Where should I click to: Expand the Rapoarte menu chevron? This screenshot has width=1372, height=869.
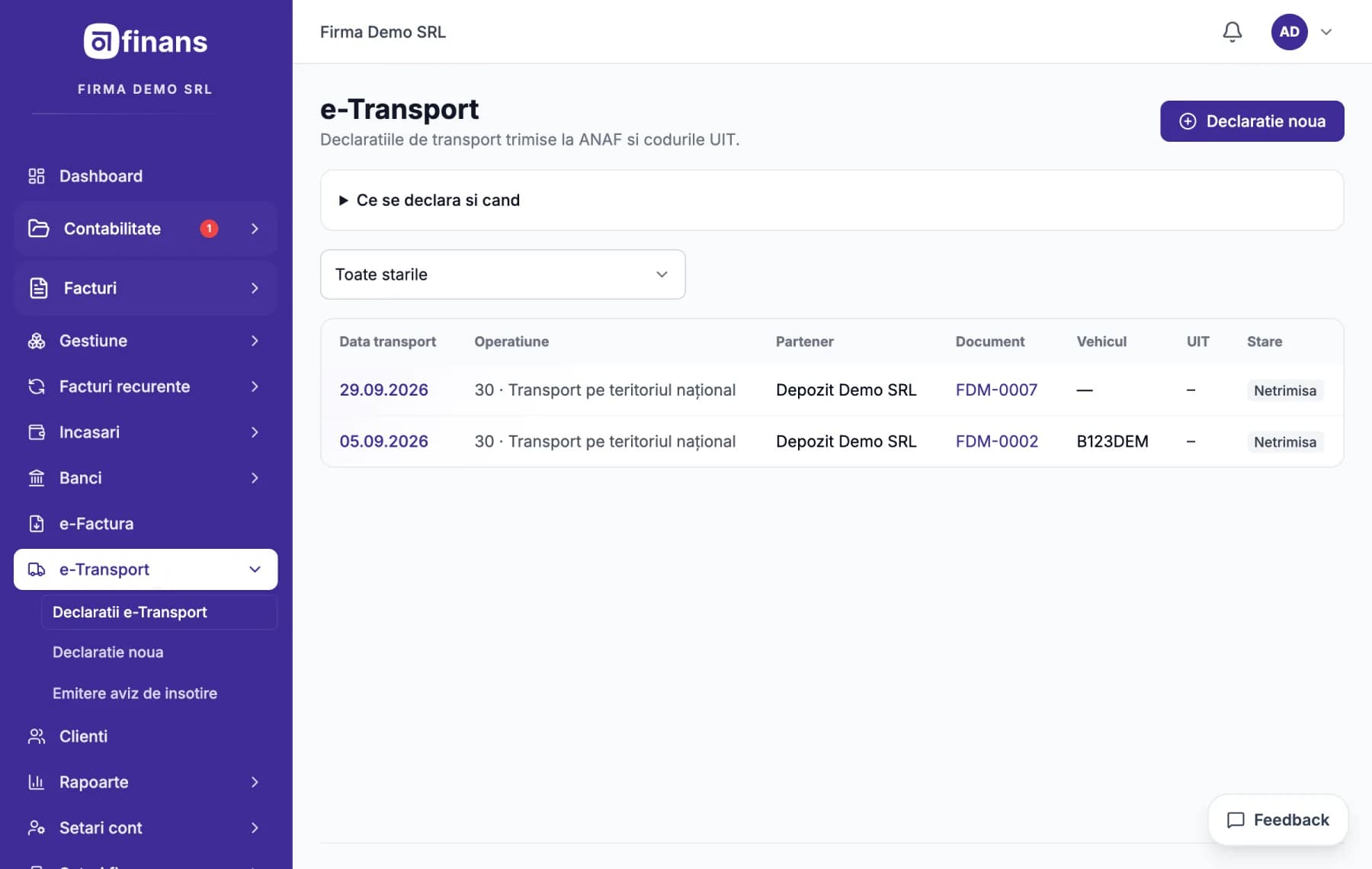(255, 782)
